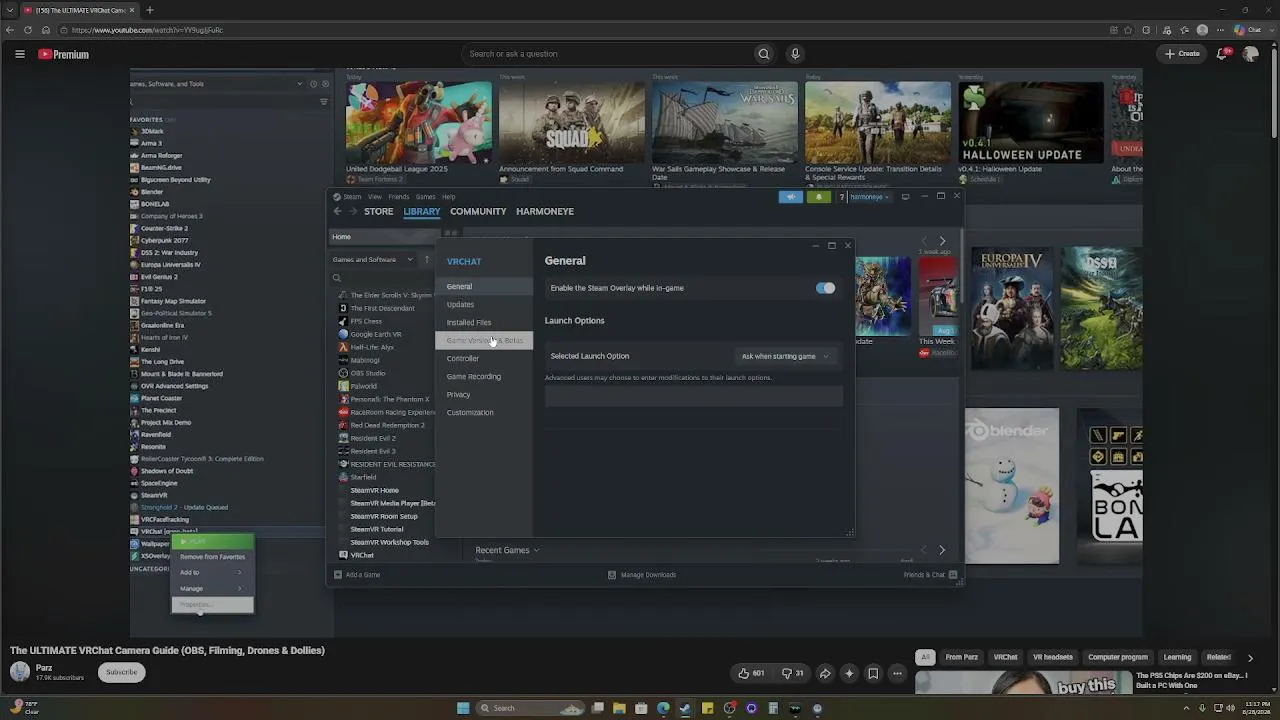
Task: Open the Help menu in Steam
Action: click(x=449, y=197)
